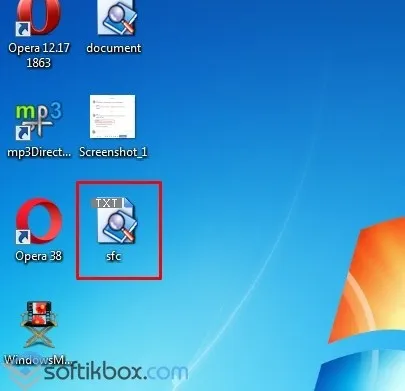
Task: Select the Opera 38 shortcut icon
Action: pos(39,221)
